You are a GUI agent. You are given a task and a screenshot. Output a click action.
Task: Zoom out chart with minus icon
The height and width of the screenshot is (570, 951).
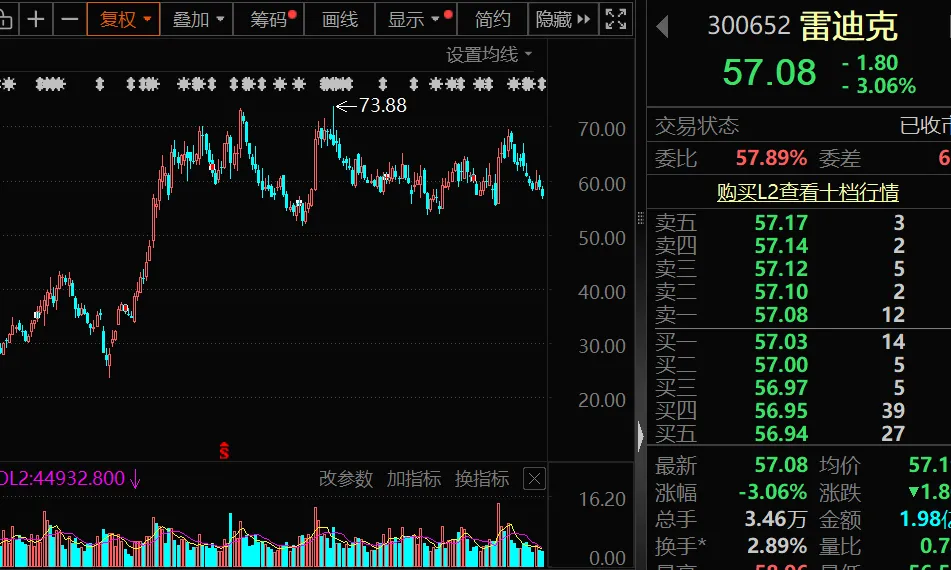[69, 19]
